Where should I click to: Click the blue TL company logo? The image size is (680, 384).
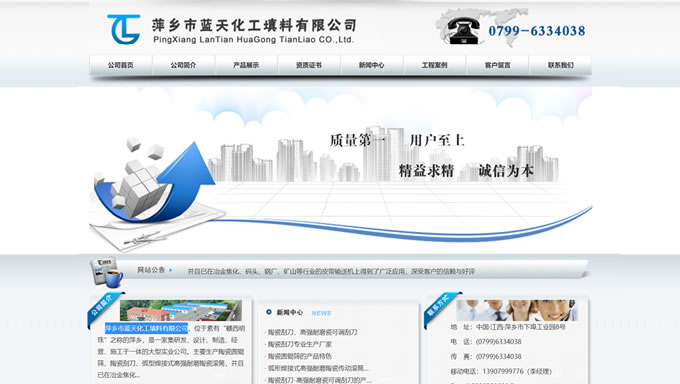pos(124,29)
